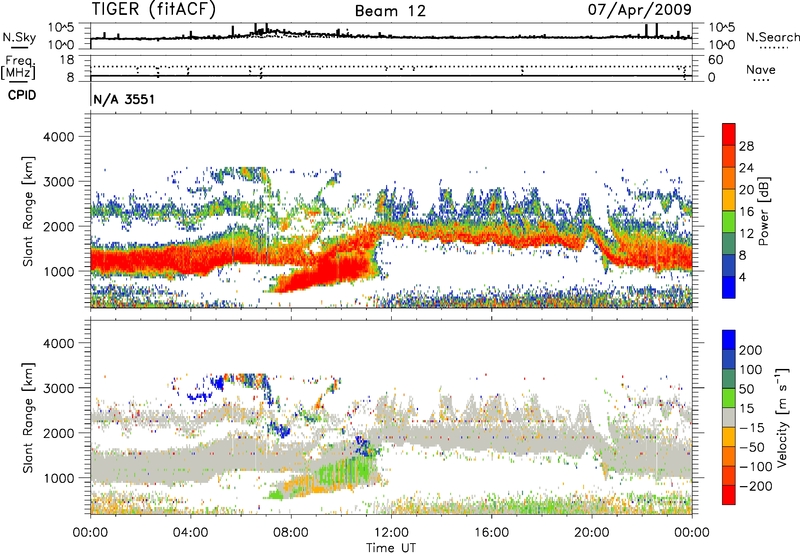This screenshot has width=800, height=554.
Task: Click the 1000 tick in the velocity panel
Action: click(x=58, y=478)
